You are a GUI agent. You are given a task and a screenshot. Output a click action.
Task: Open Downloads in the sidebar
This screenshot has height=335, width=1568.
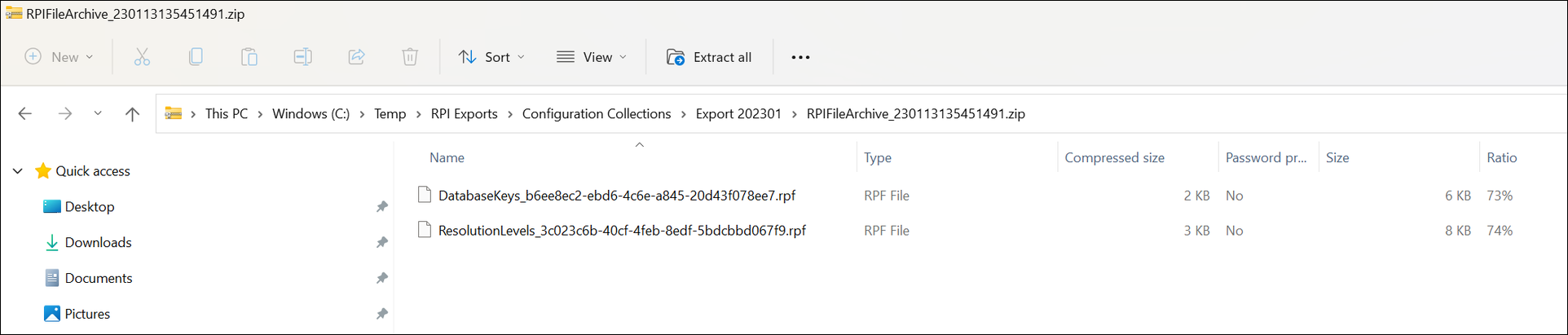pos(98,242)
